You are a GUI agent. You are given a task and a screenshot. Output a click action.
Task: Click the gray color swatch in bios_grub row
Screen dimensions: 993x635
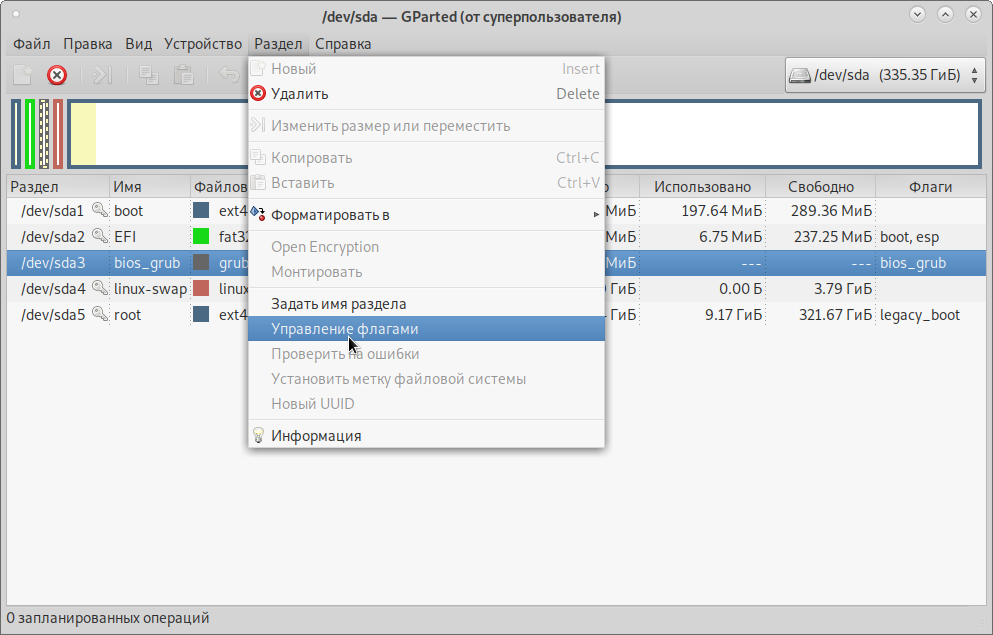[201, 262]
